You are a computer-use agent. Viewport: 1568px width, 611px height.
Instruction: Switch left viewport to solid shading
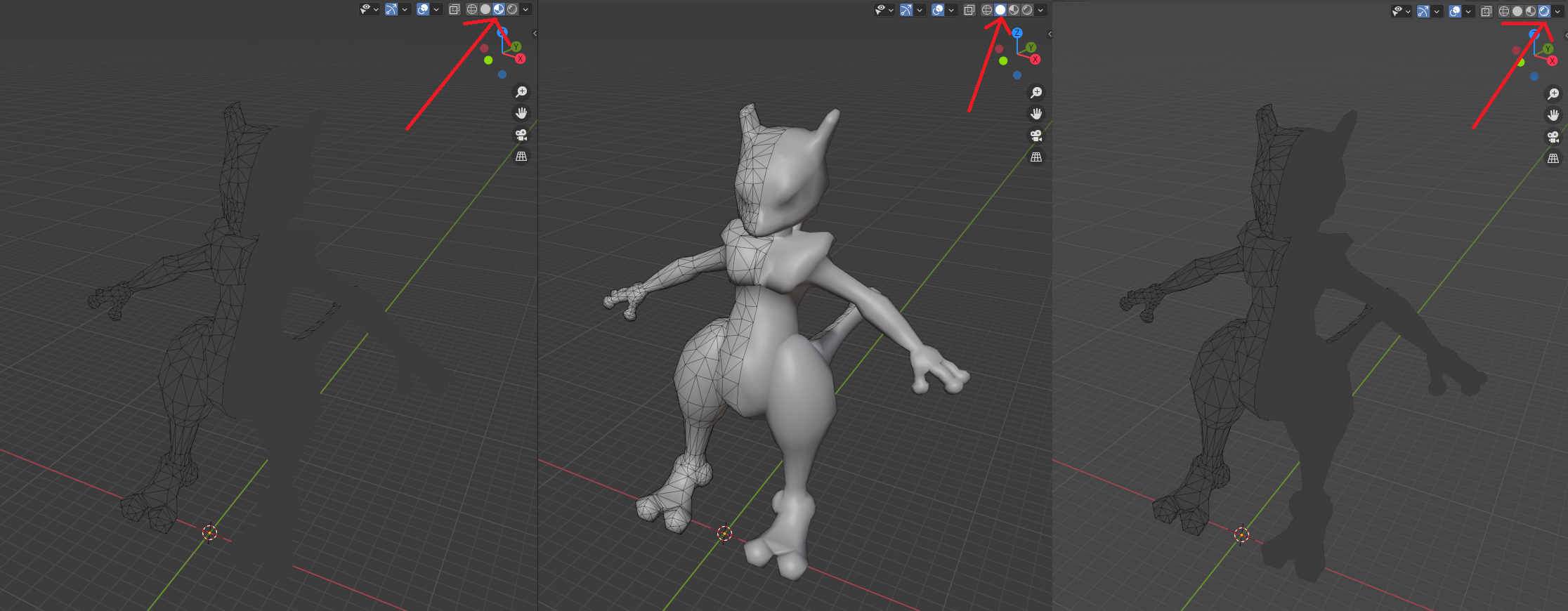point(485,9)
